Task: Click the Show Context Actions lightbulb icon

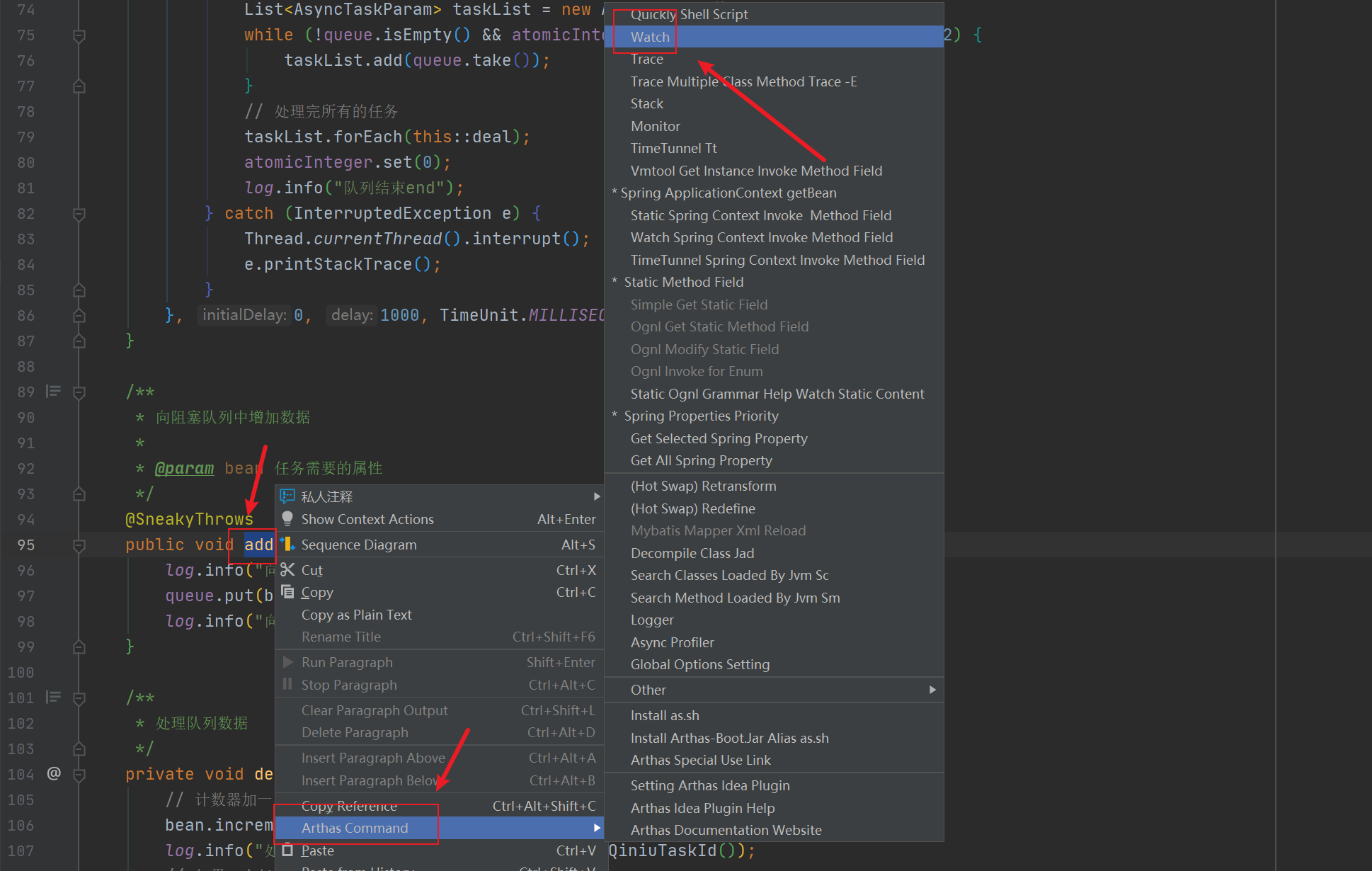Action: click(287, 519)
